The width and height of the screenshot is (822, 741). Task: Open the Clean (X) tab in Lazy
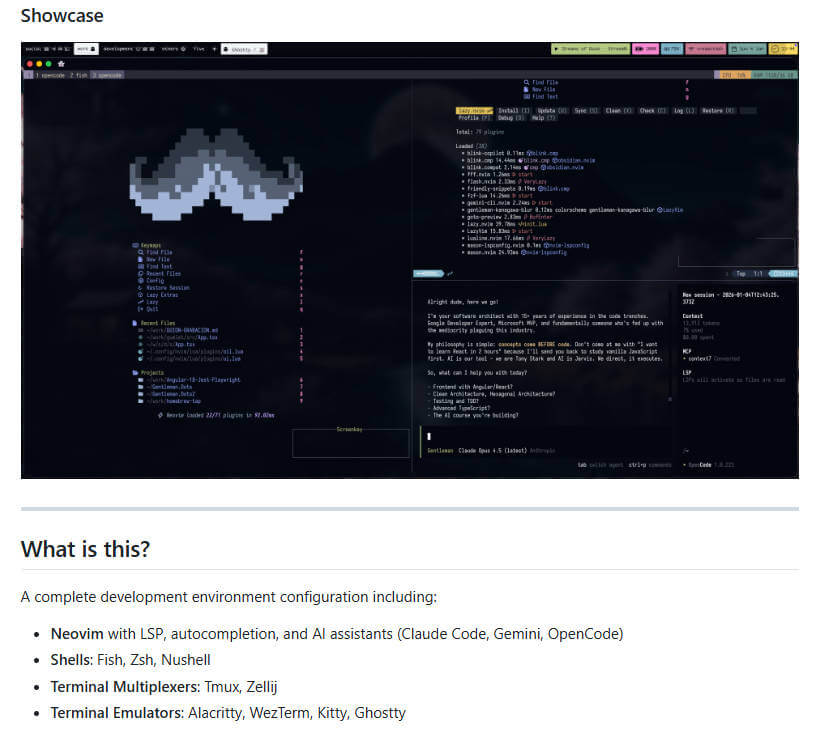coord(619,111)
